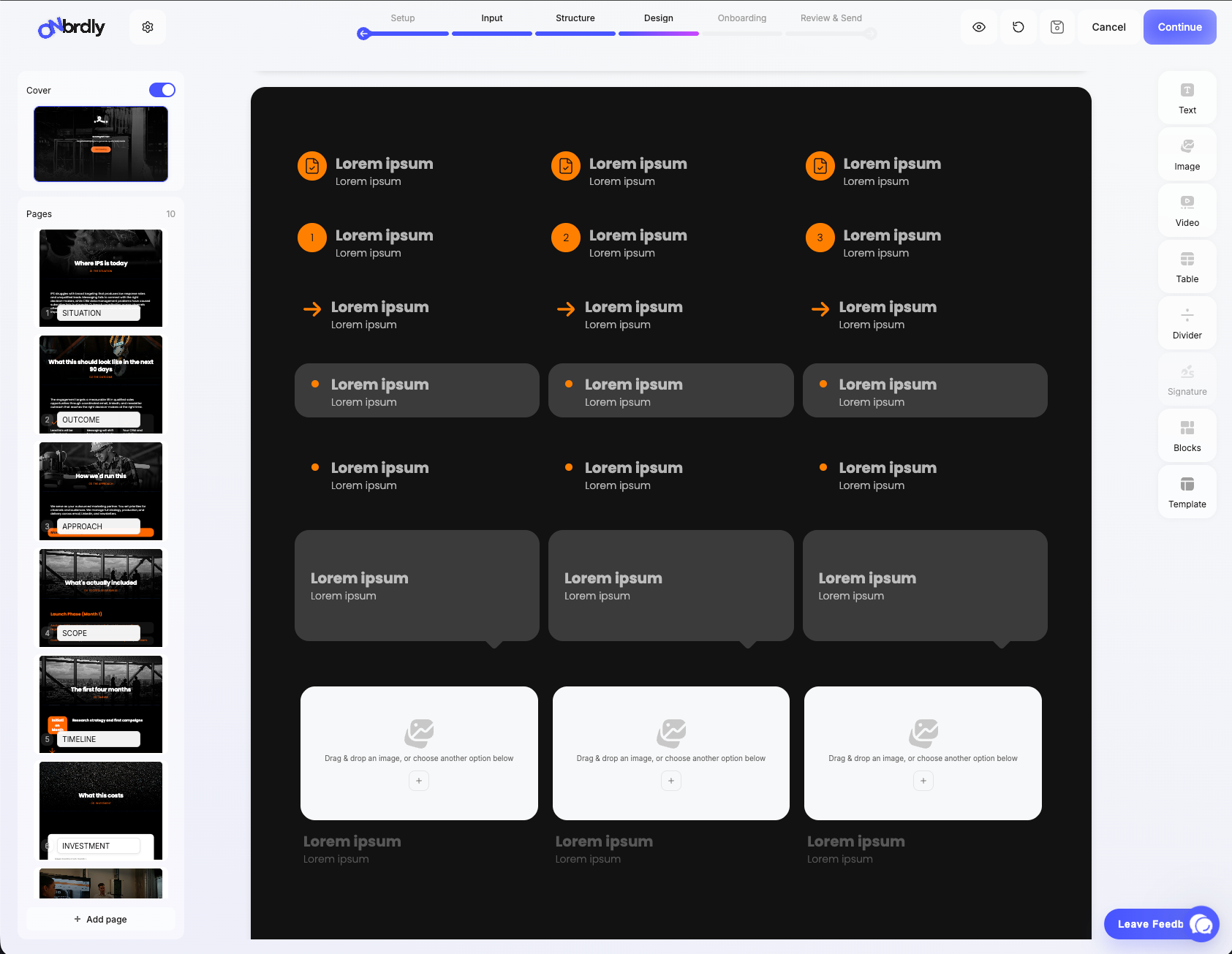Image resolution: width=1232 pixels, height=954 pixels.
Task: Select the Image element tool
Action: pos(1187,154)
